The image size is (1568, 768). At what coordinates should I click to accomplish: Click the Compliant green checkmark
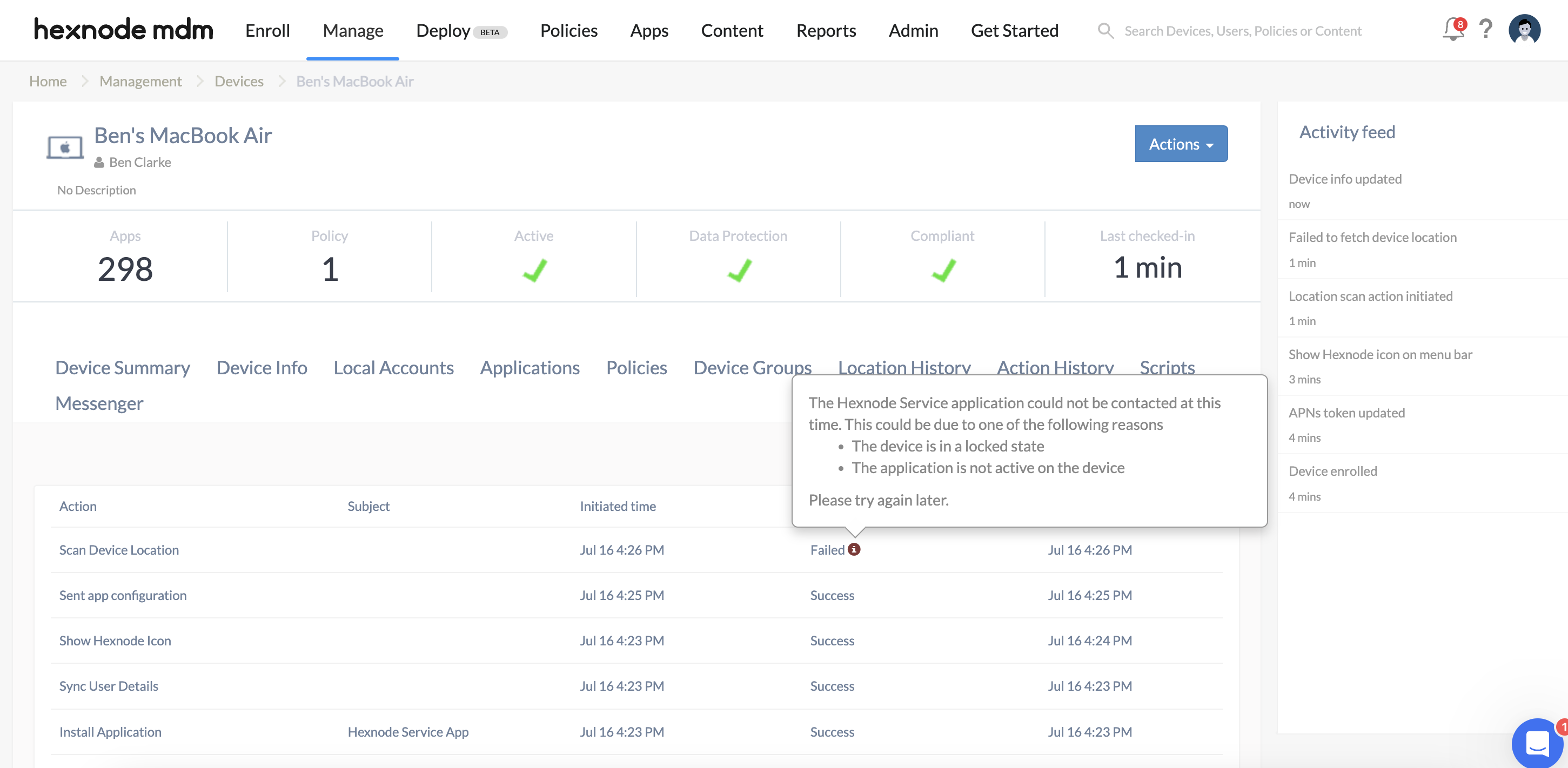tap(943, 270)
